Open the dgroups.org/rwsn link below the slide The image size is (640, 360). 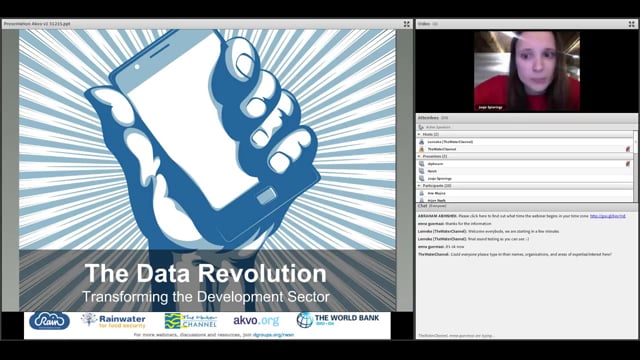tap(273, 335)
